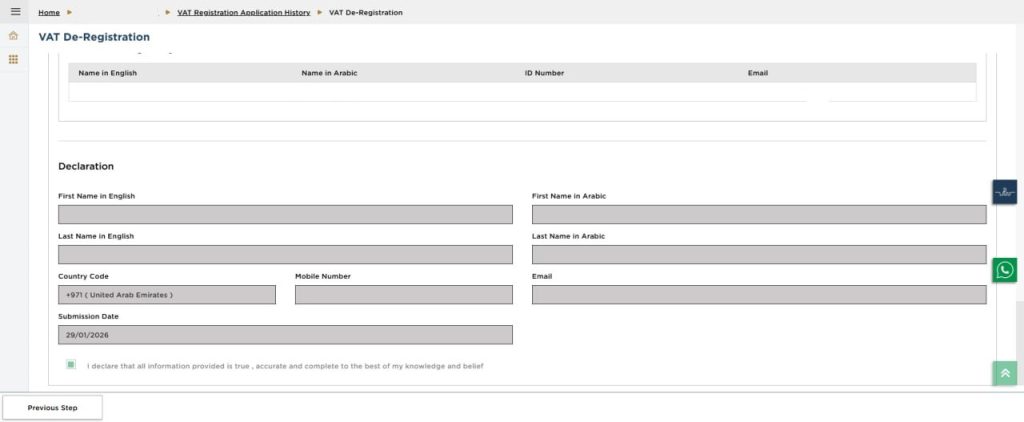Click the home icon in sidebar

click(x=13, y=36)
